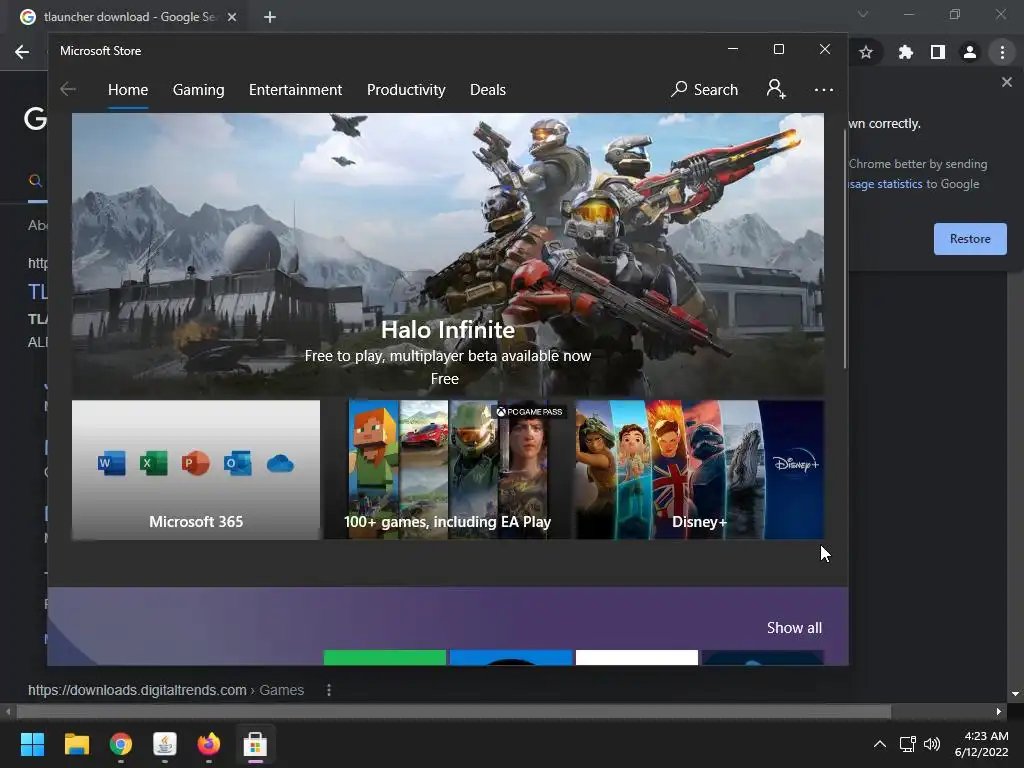Image resolution: width=1024 pixels, height=768 pixels.
Task: Close the tlauncher download tab
Action: click(232, 17)
